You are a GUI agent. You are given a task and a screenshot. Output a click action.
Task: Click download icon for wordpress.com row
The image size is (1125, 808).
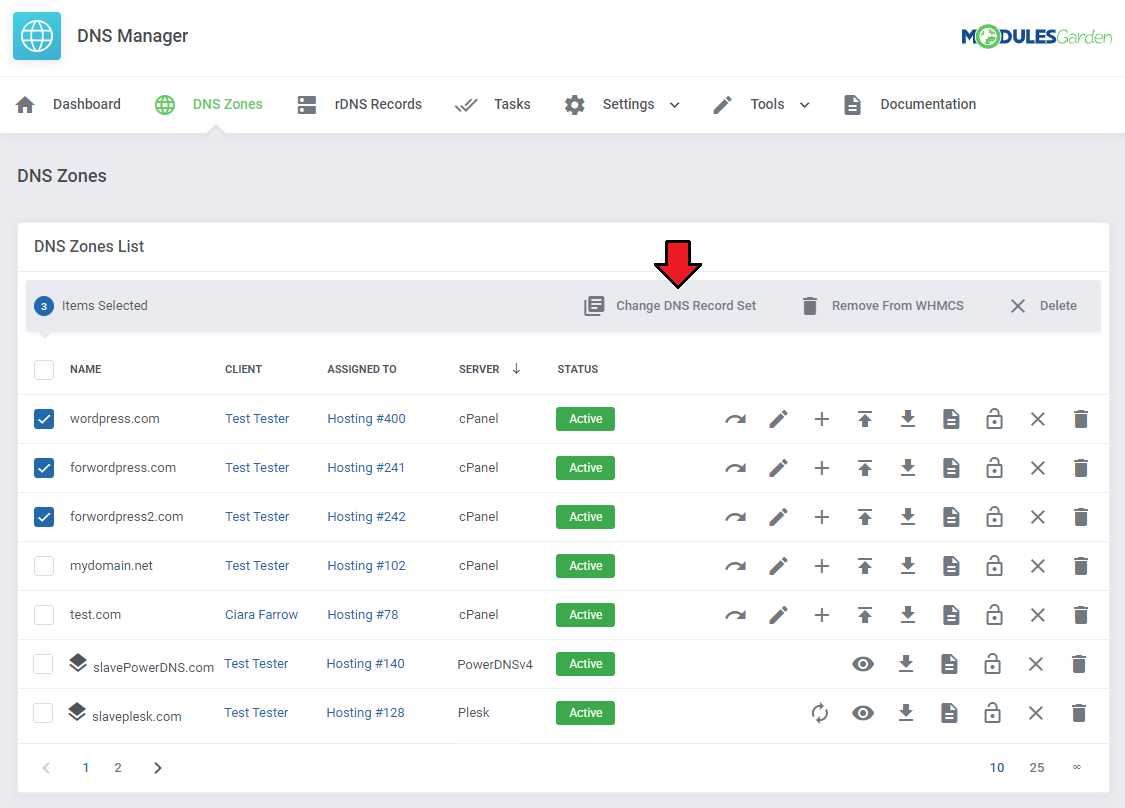[x=908, y=419]
